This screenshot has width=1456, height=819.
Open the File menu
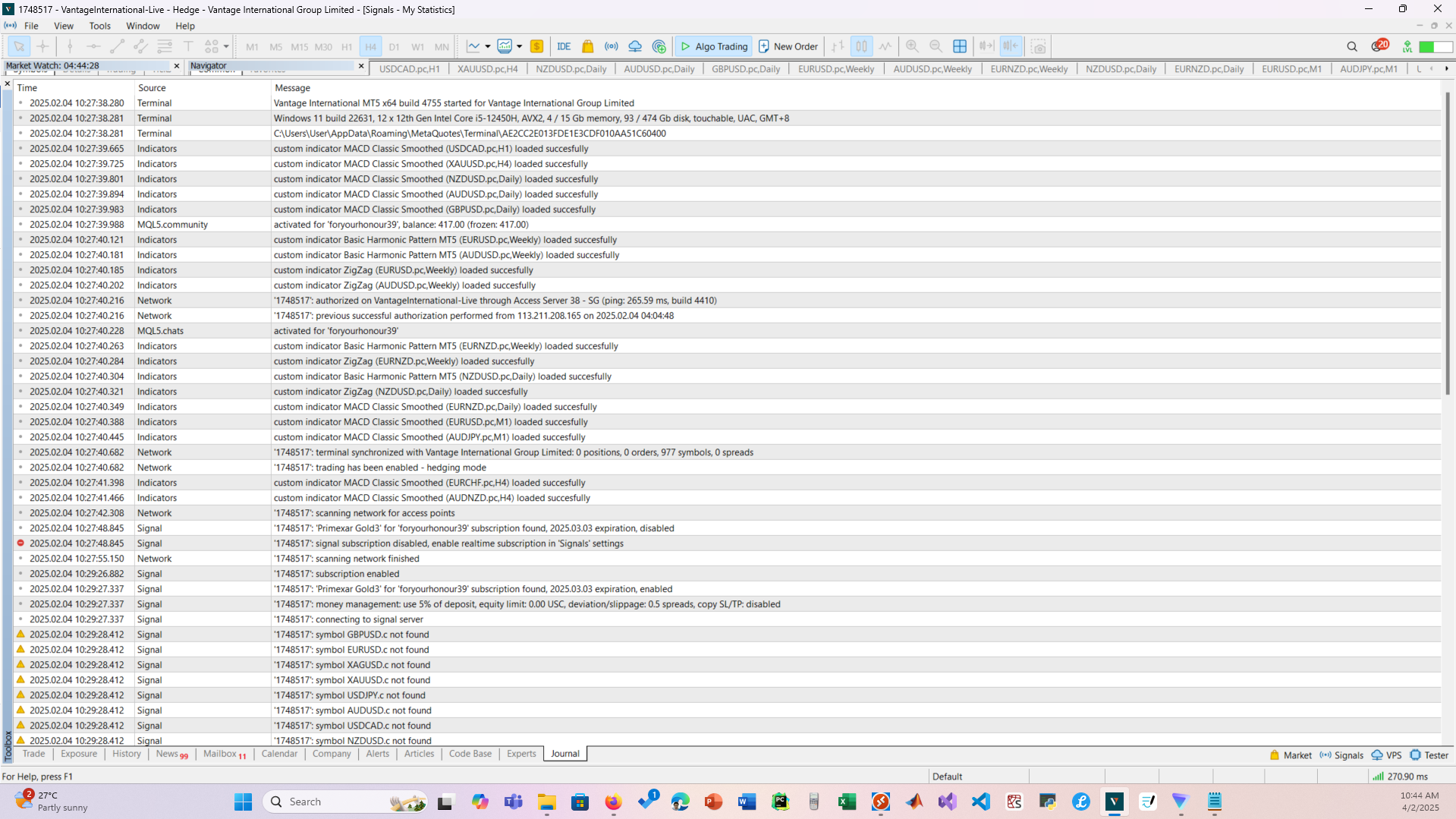[31, 26]
